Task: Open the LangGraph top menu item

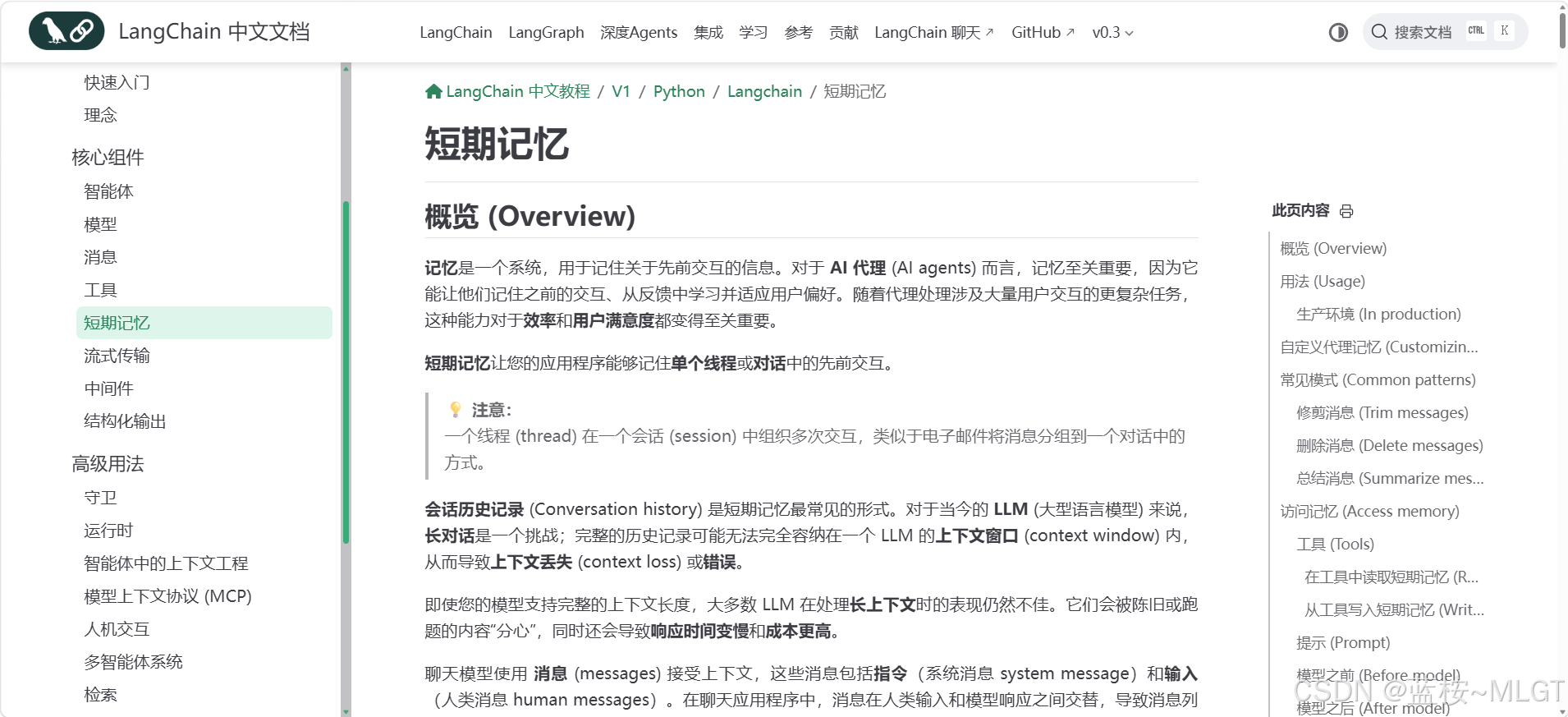Action: pos(546,33)
